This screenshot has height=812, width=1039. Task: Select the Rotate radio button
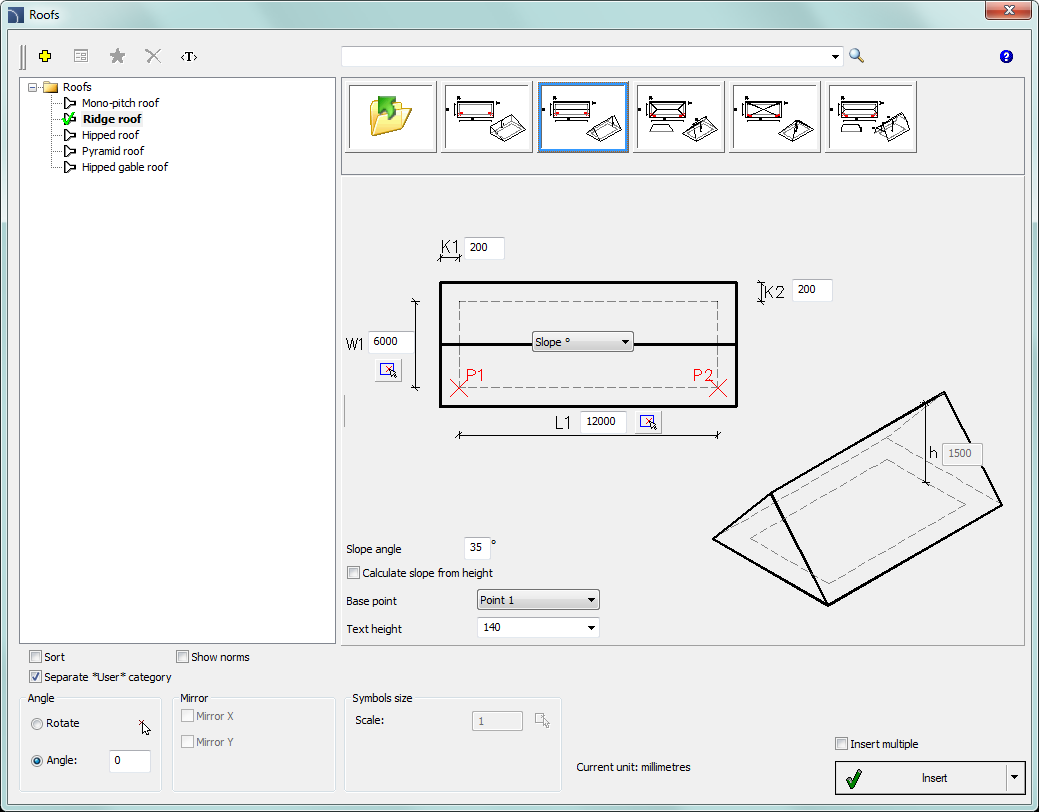coord(37,724)
